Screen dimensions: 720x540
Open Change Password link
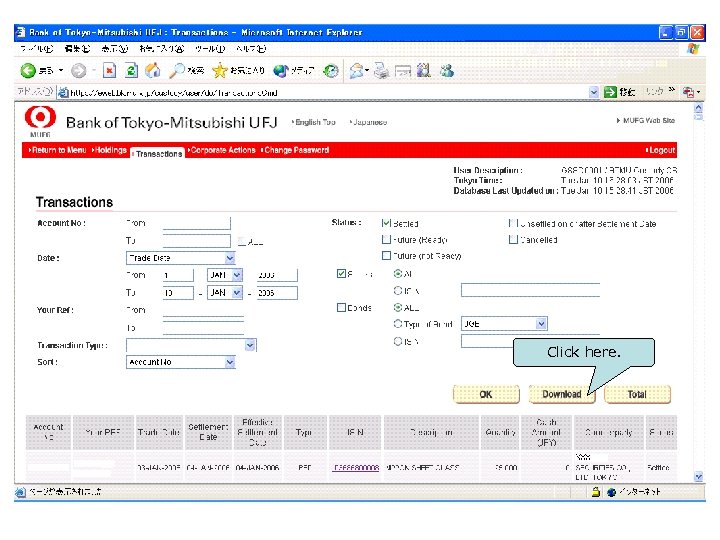pos(295,150)
